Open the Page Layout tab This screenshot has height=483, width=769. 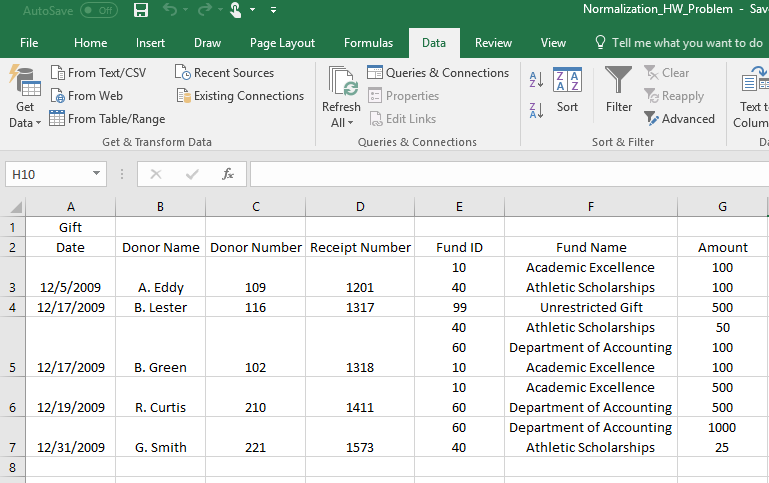pyautogui.click(x=282, y=43)
